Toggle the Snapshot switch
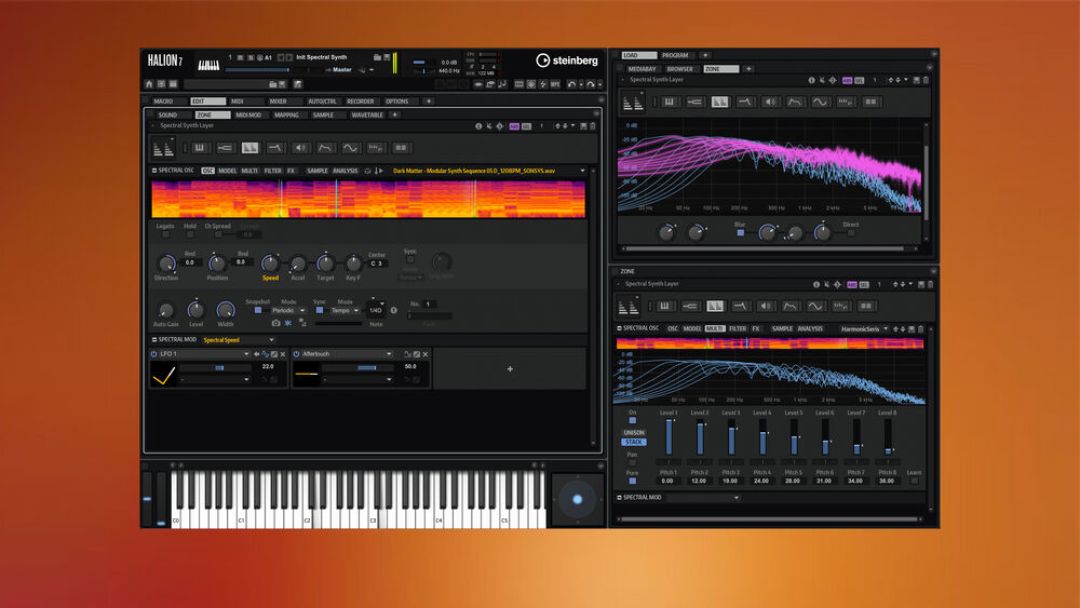Viewport: 1080px width, 608px height. (258, 311)
